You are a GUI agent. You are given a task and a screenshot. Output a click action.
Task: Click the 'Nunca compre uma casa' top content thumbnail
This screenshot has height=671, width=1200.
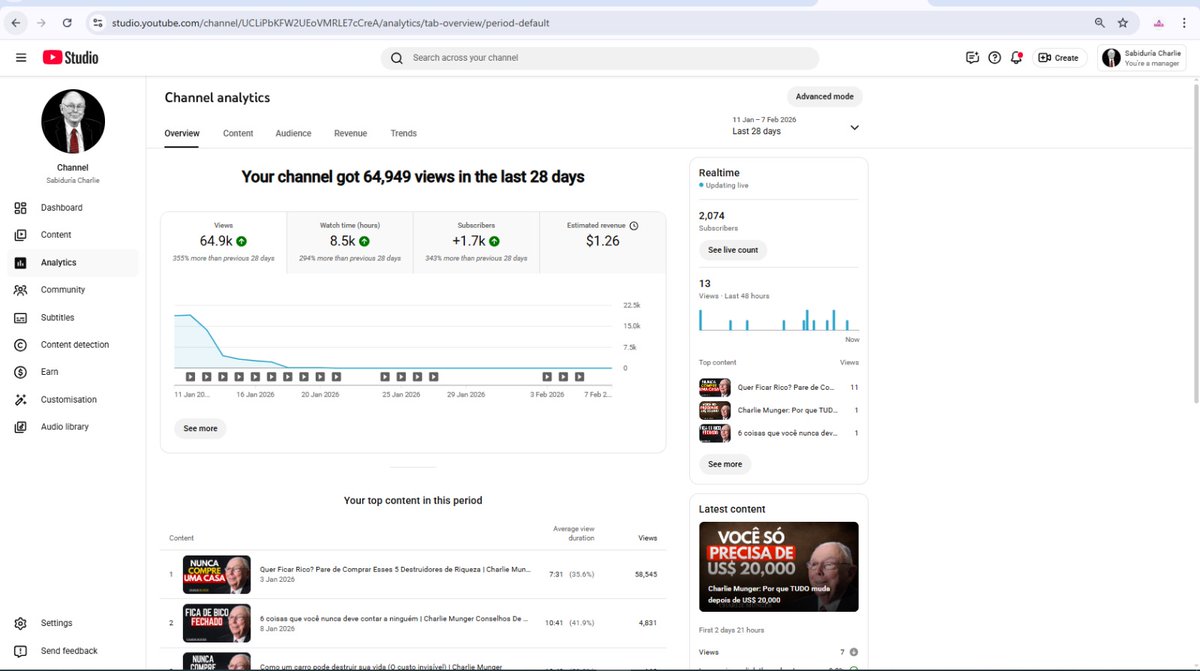coord(217,575)
